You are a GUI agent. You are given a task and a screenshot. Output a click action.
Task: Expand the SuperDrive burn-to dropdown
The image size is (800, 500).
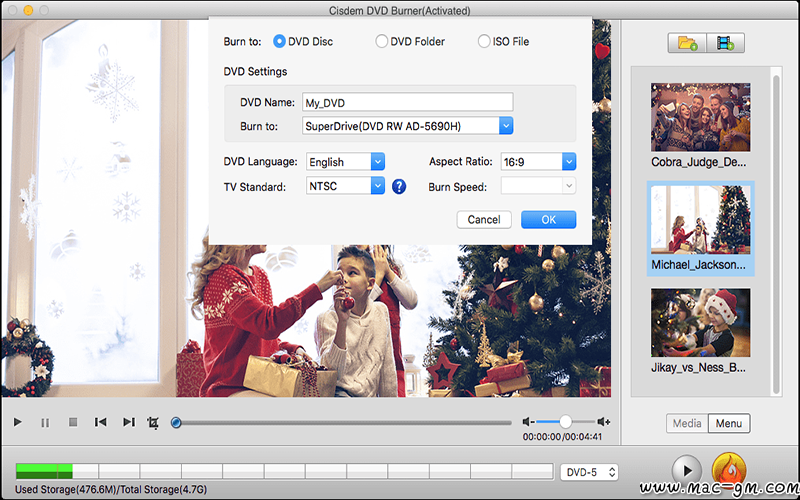coord(506,126)
